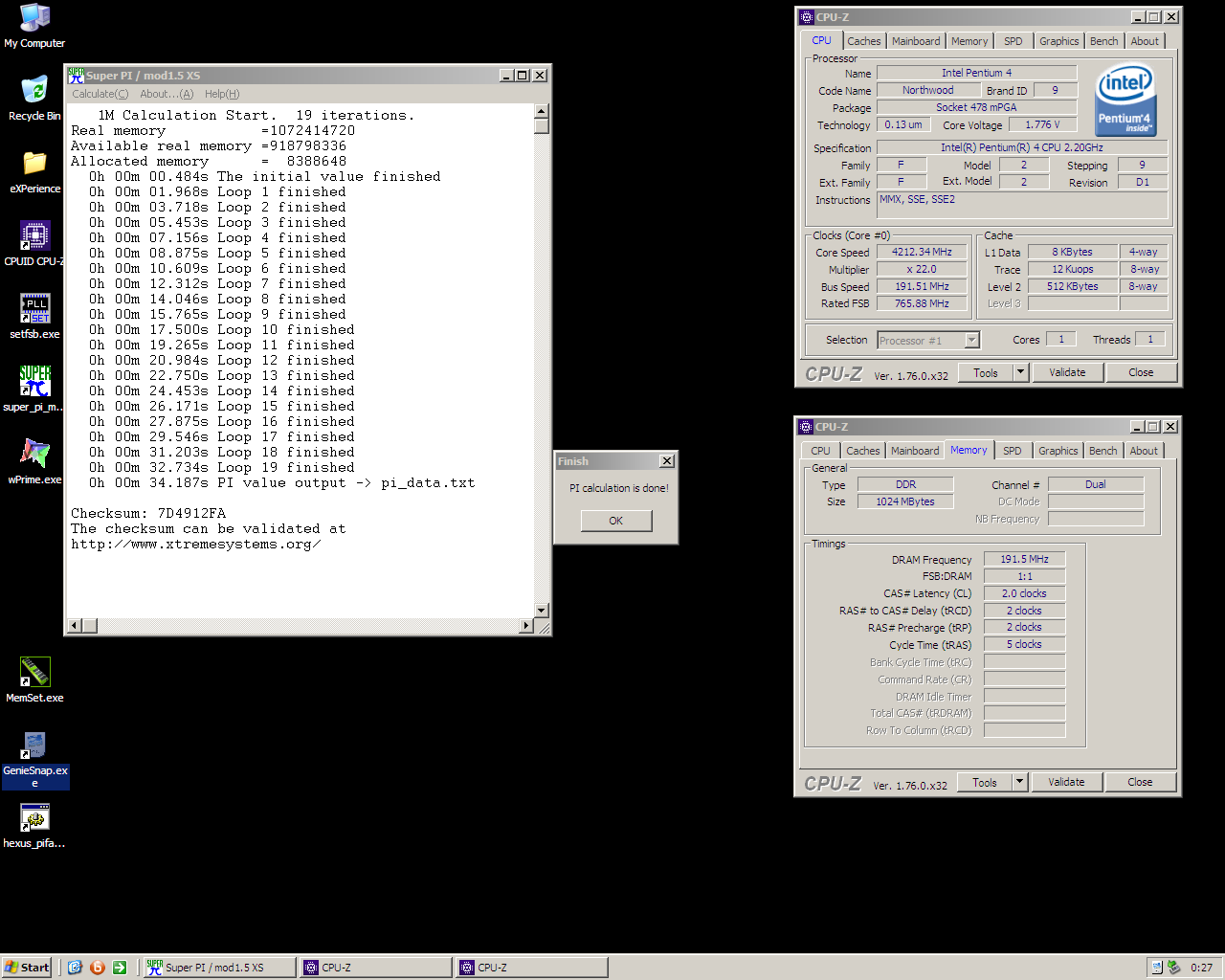Open the Calculate menu in Super PI
The width and height of the screenshot is (1225, 980).
100,94
